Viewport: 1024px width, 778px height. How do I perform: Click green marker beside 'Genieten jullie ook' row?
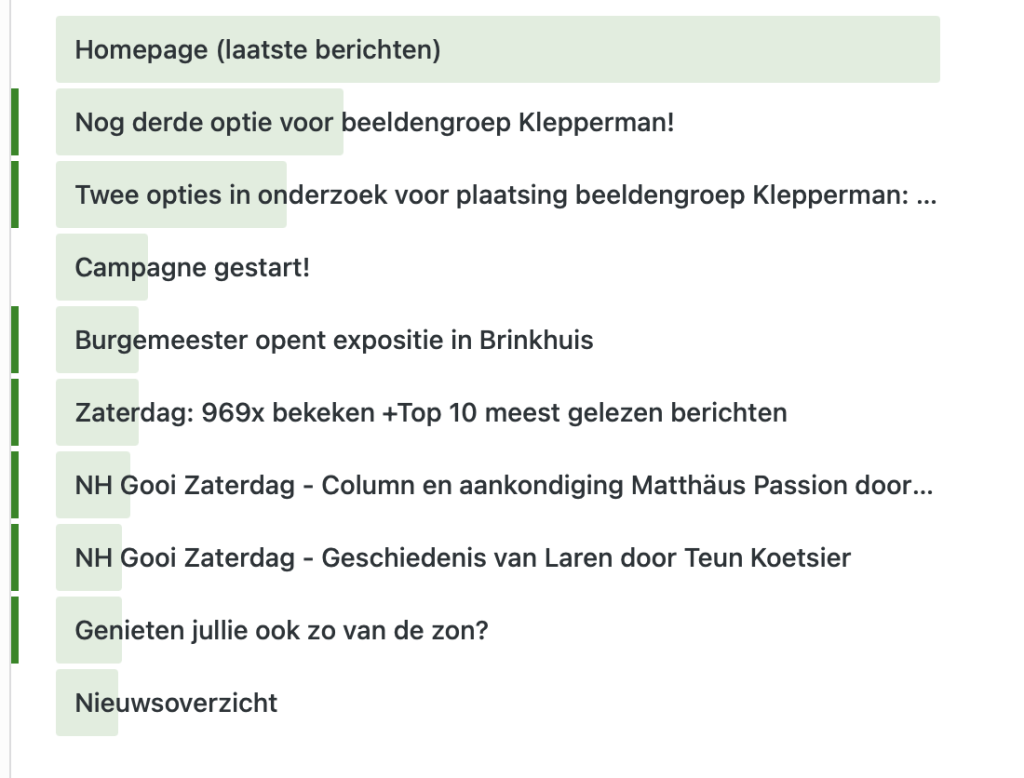[x=15, y=630]
